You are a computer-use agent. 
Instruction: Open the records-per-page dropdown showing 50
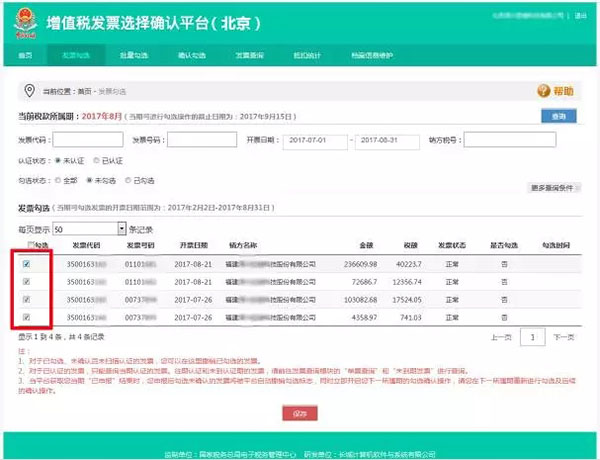click(x=89, y=229)
